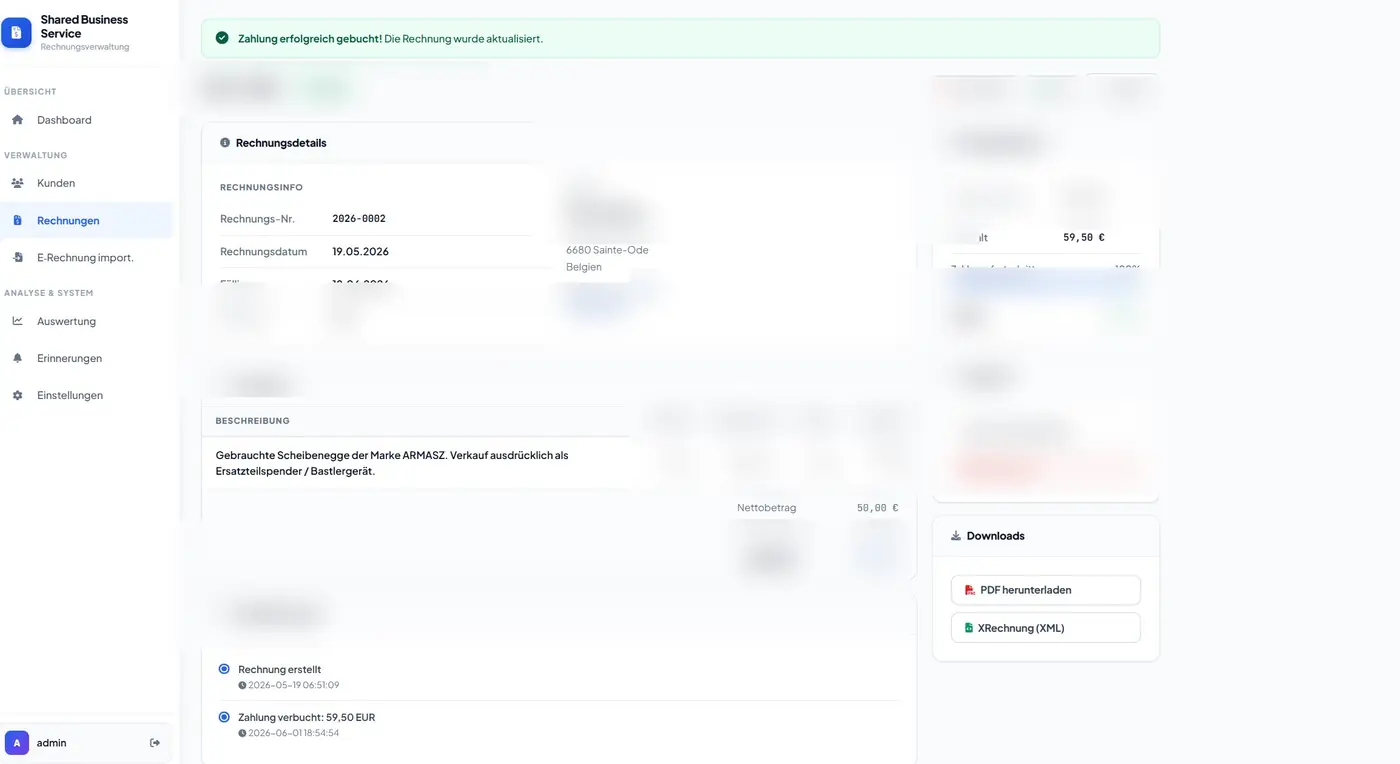The image size is (1400, 764).
Task: Click the admin user name
Action: [x=51, y=743]
